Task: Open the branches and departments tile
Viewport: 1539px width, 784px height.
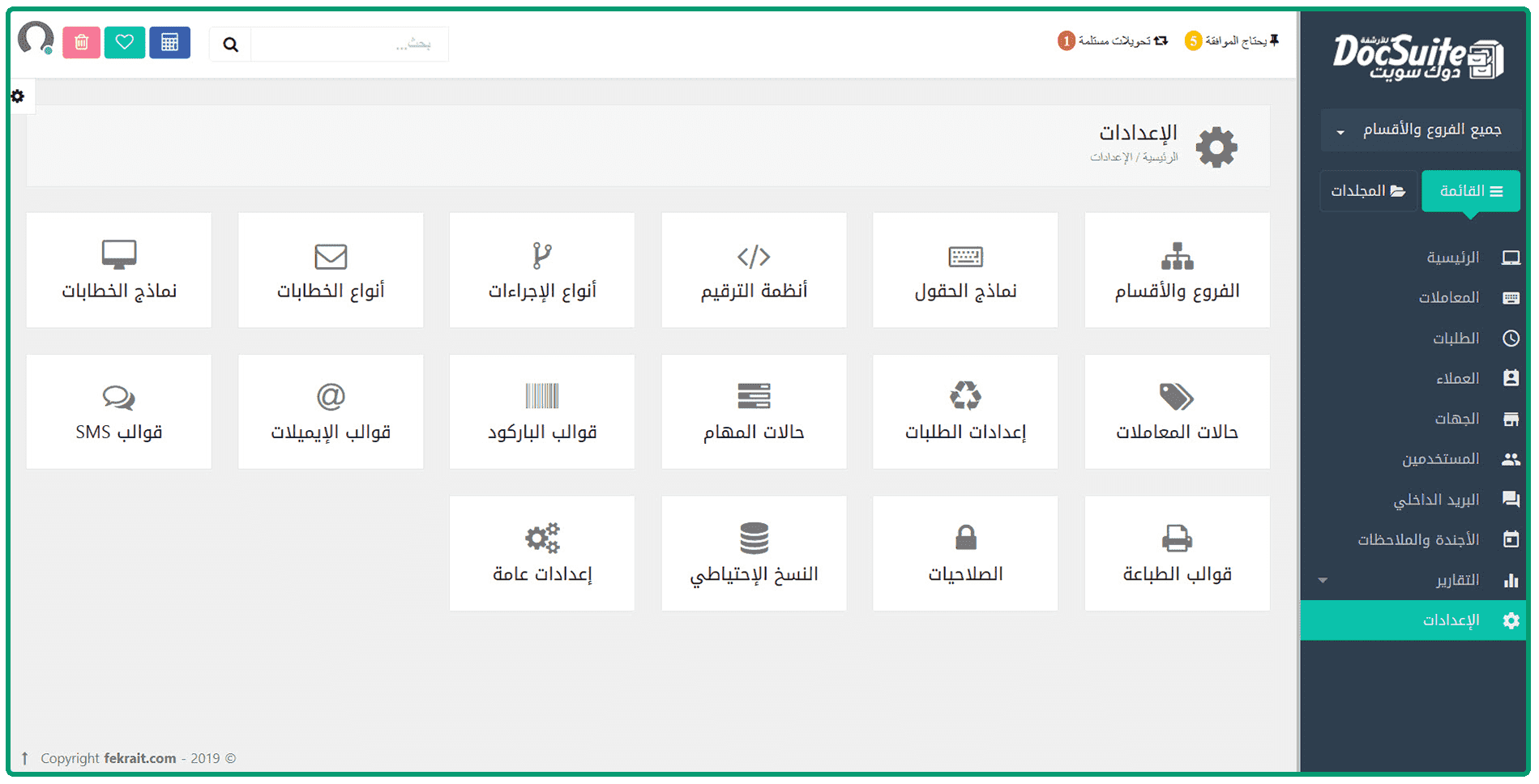Action: coord(1176,271)
